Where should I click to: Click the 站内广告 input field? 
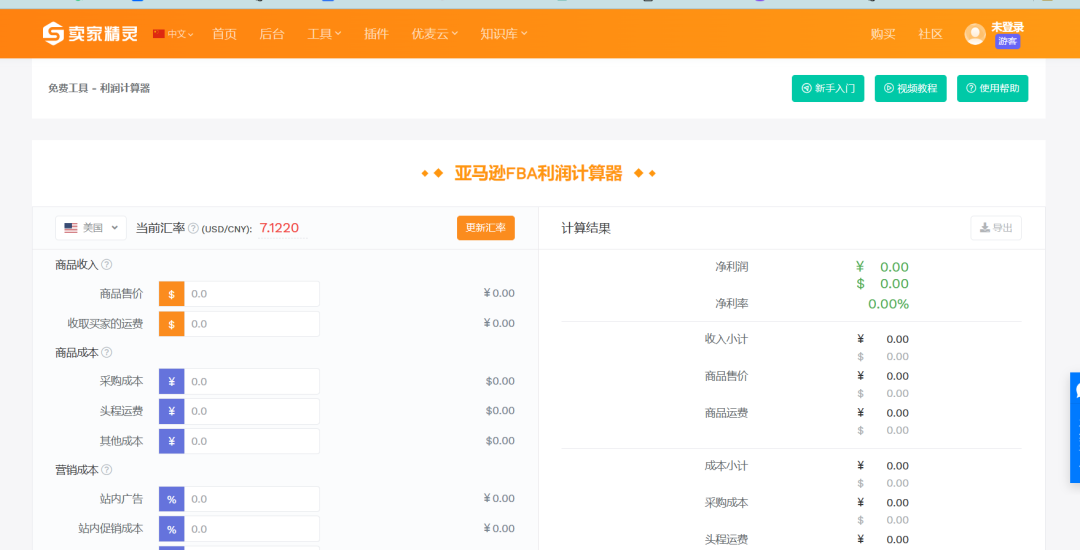click(x=251, y=499)
